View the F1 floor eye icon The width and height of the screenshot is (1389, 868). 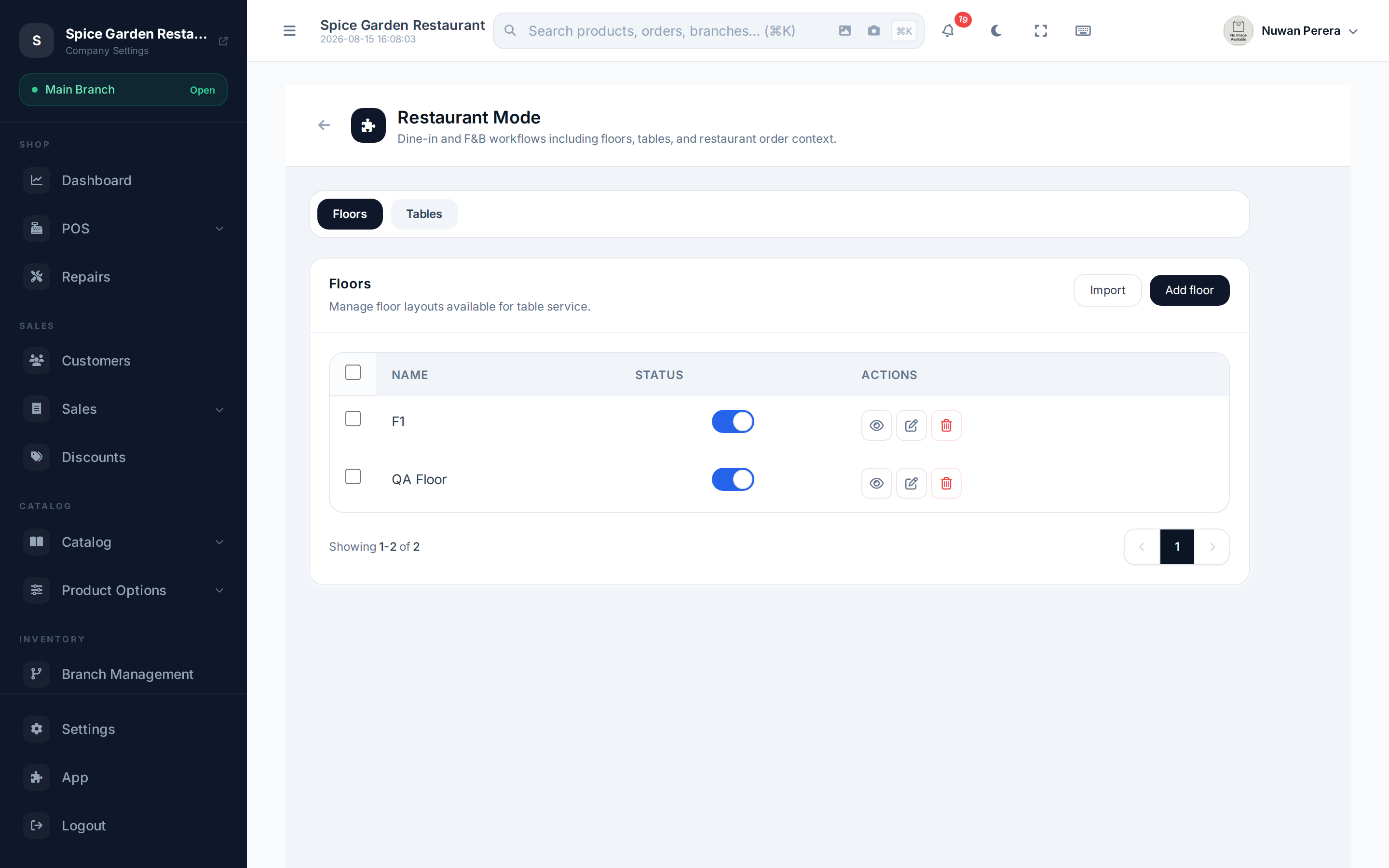876,425
